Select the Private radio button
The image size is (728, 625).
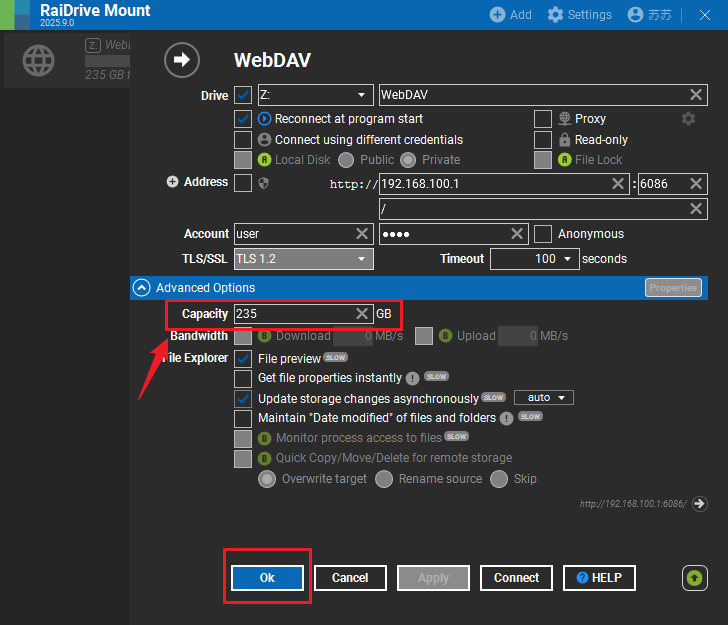point(408,160)
